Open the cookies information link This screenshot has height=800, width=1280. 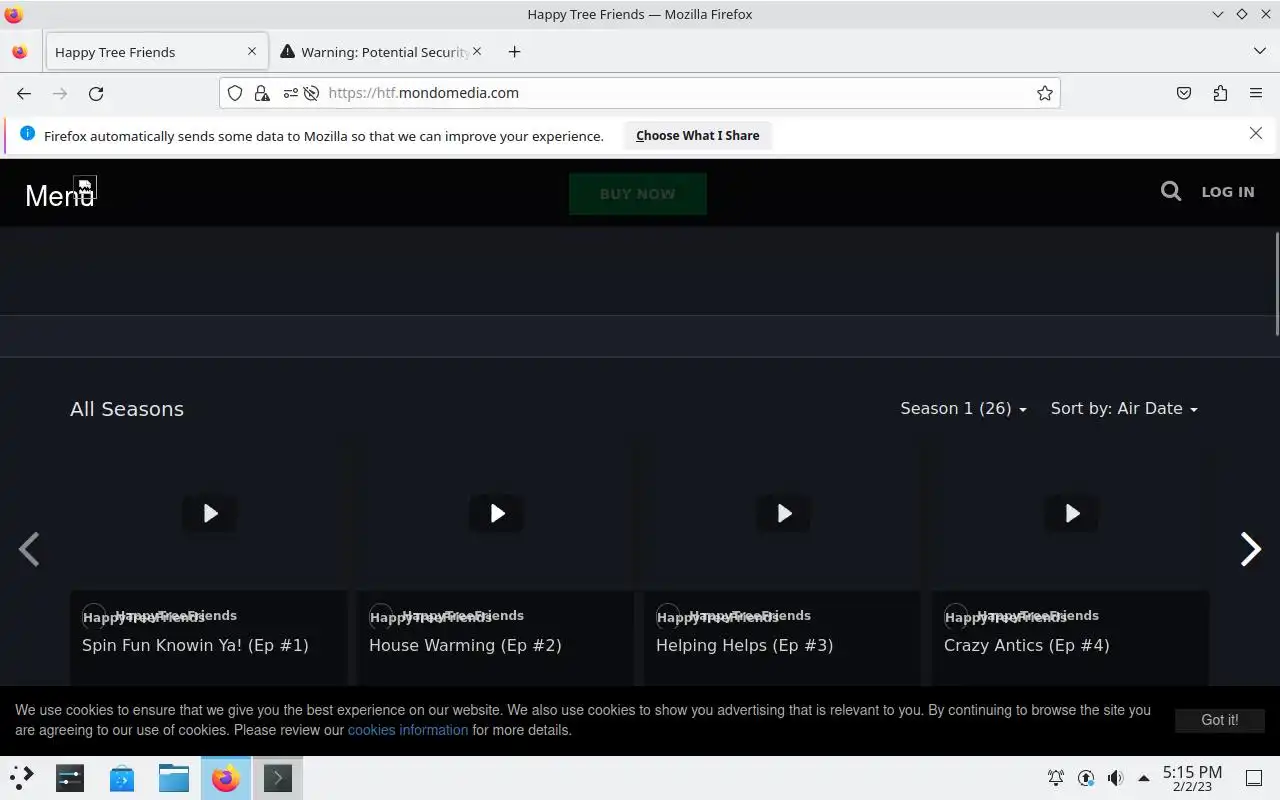pos(408,730)
